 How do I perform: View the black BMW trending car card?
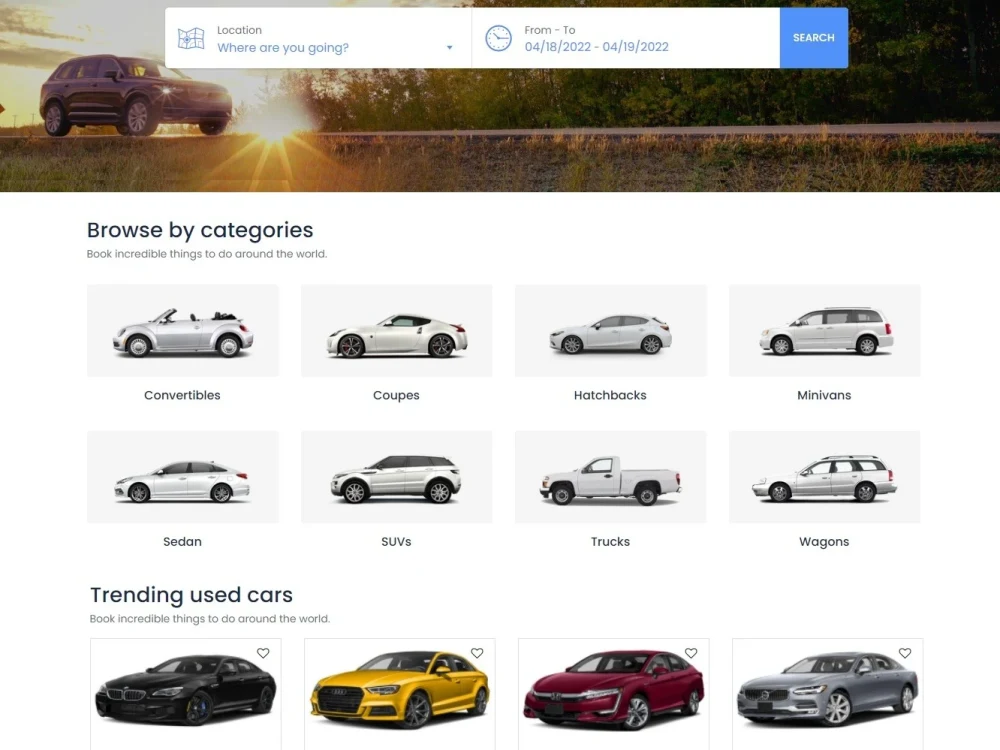[x=186, y=694]
